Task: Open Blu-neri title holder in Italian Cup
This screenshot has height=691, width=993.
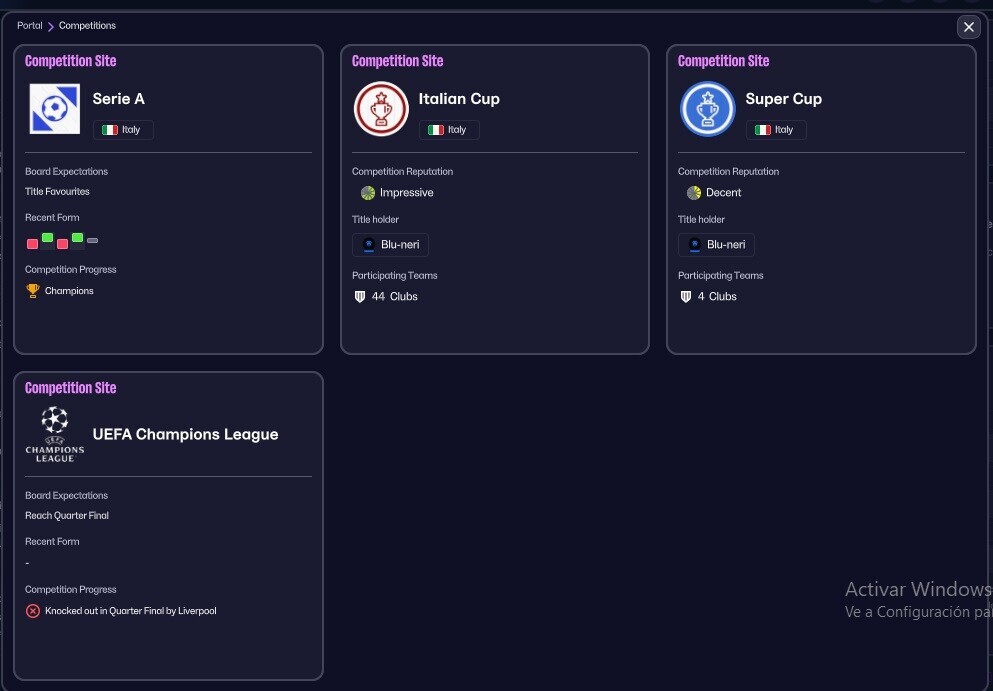Action: (x=390, y=245)
